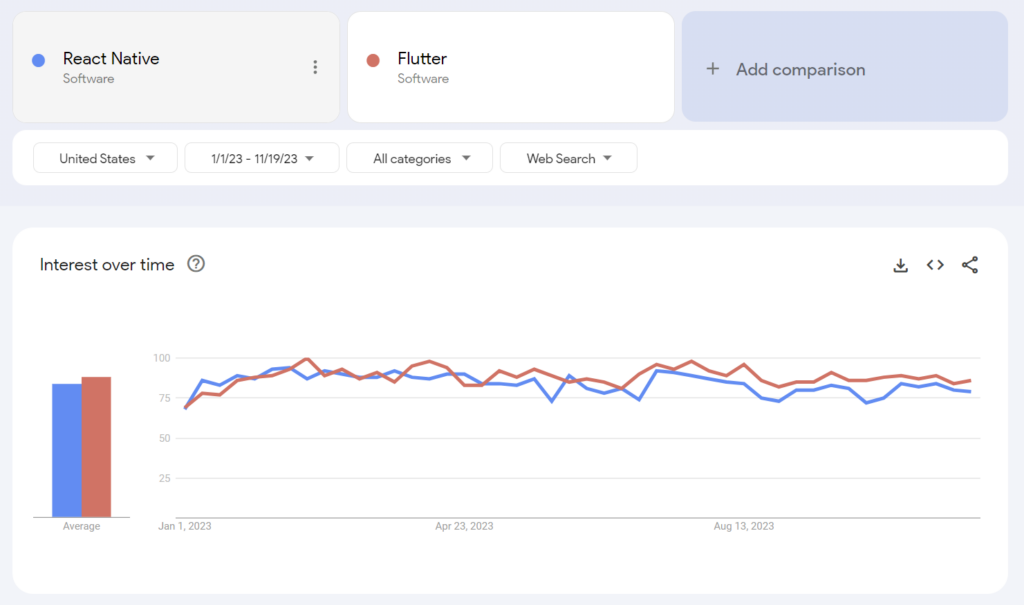Select the Flutter search term card

click(510, 66)
